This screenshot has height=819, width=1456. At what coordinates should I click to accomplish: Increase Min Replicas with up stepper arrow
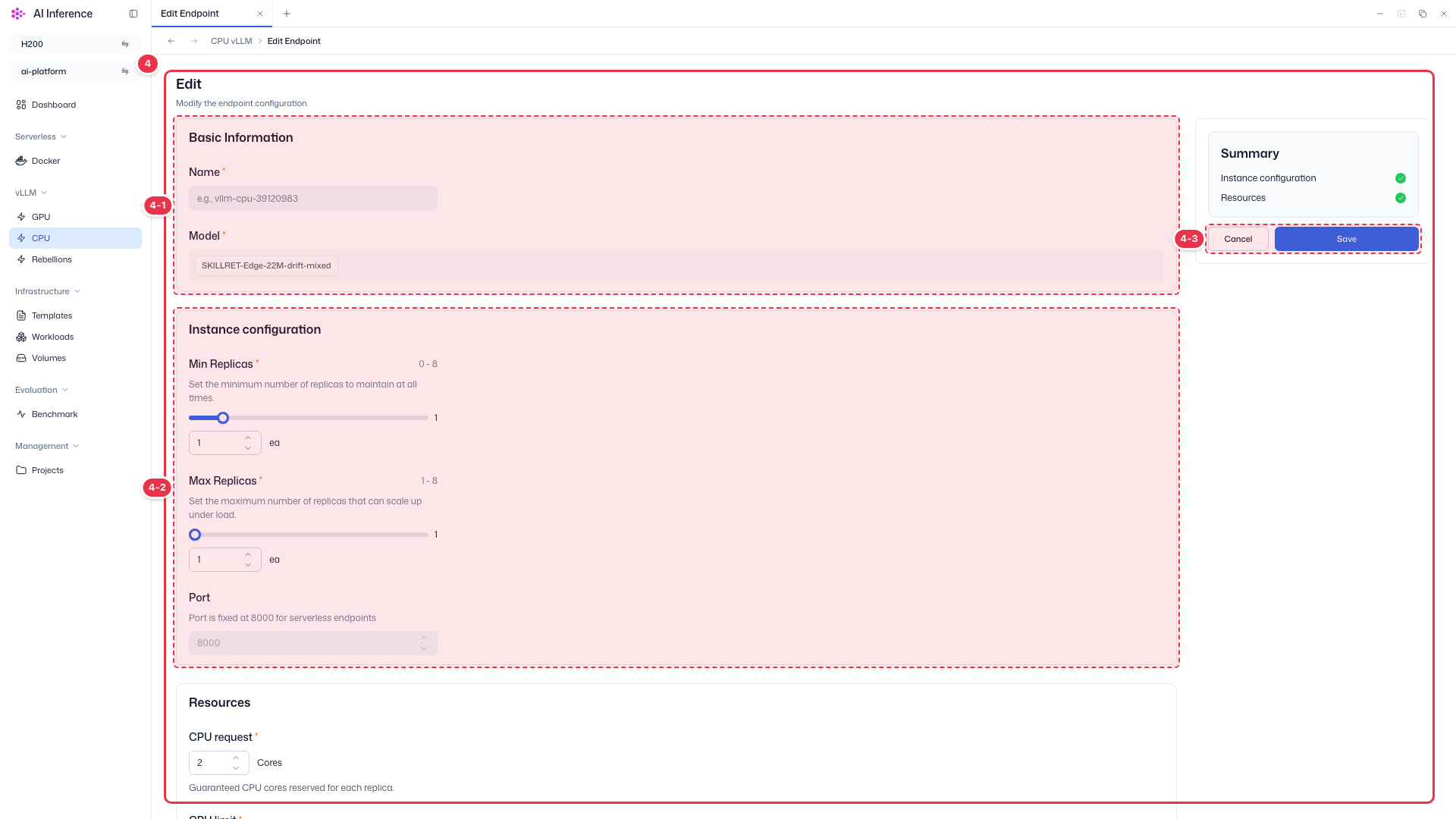tap(248, 438)
